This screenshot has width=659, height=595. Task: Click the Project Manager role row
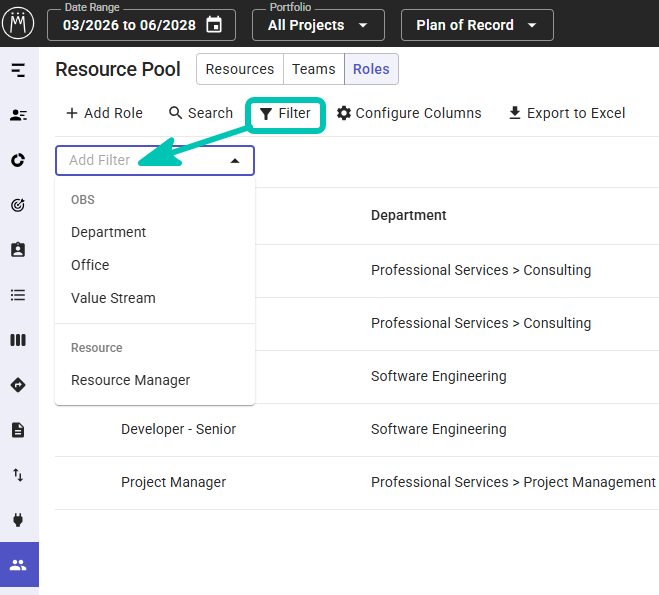pos(357,483)
